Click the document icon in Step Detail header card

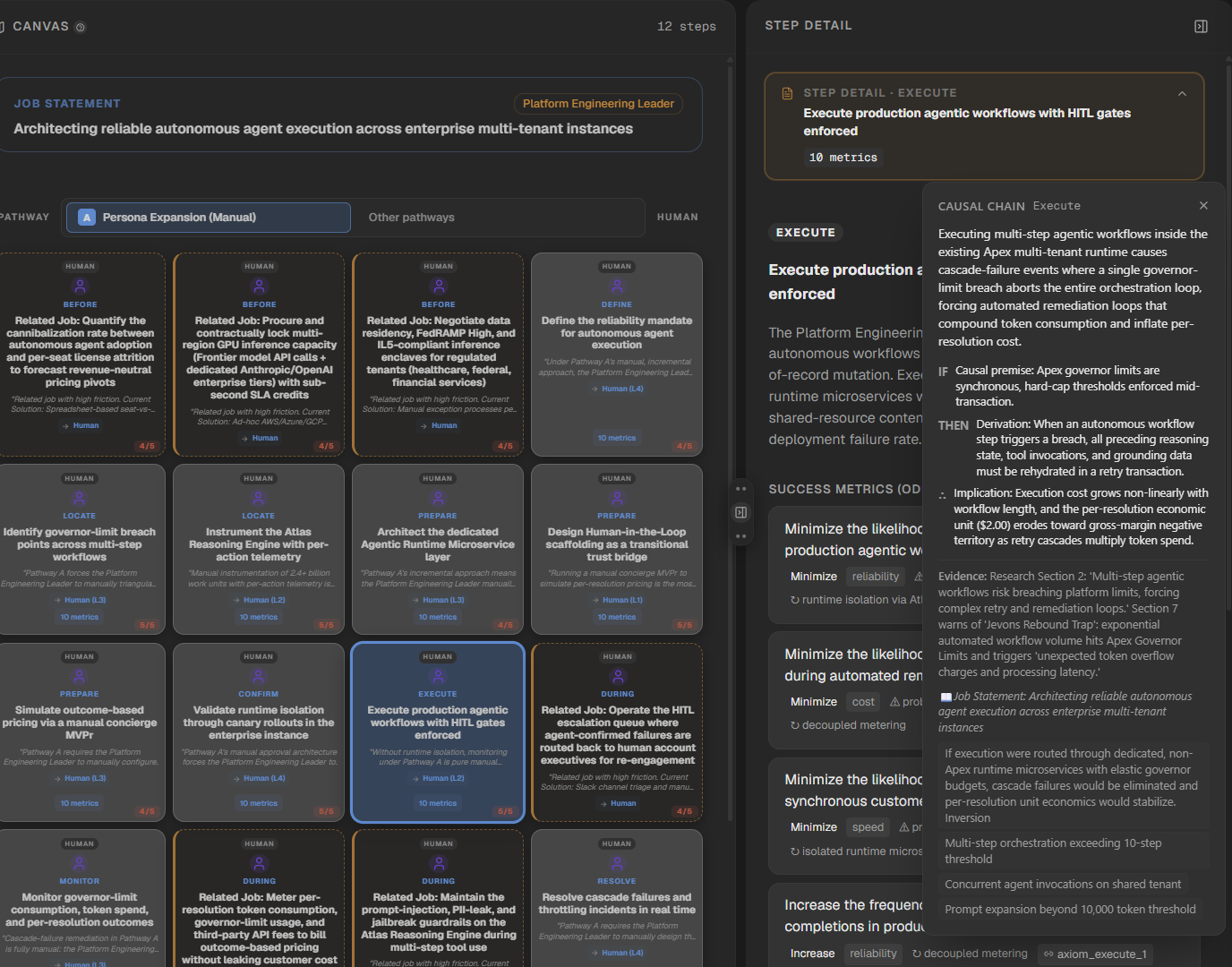788,93
